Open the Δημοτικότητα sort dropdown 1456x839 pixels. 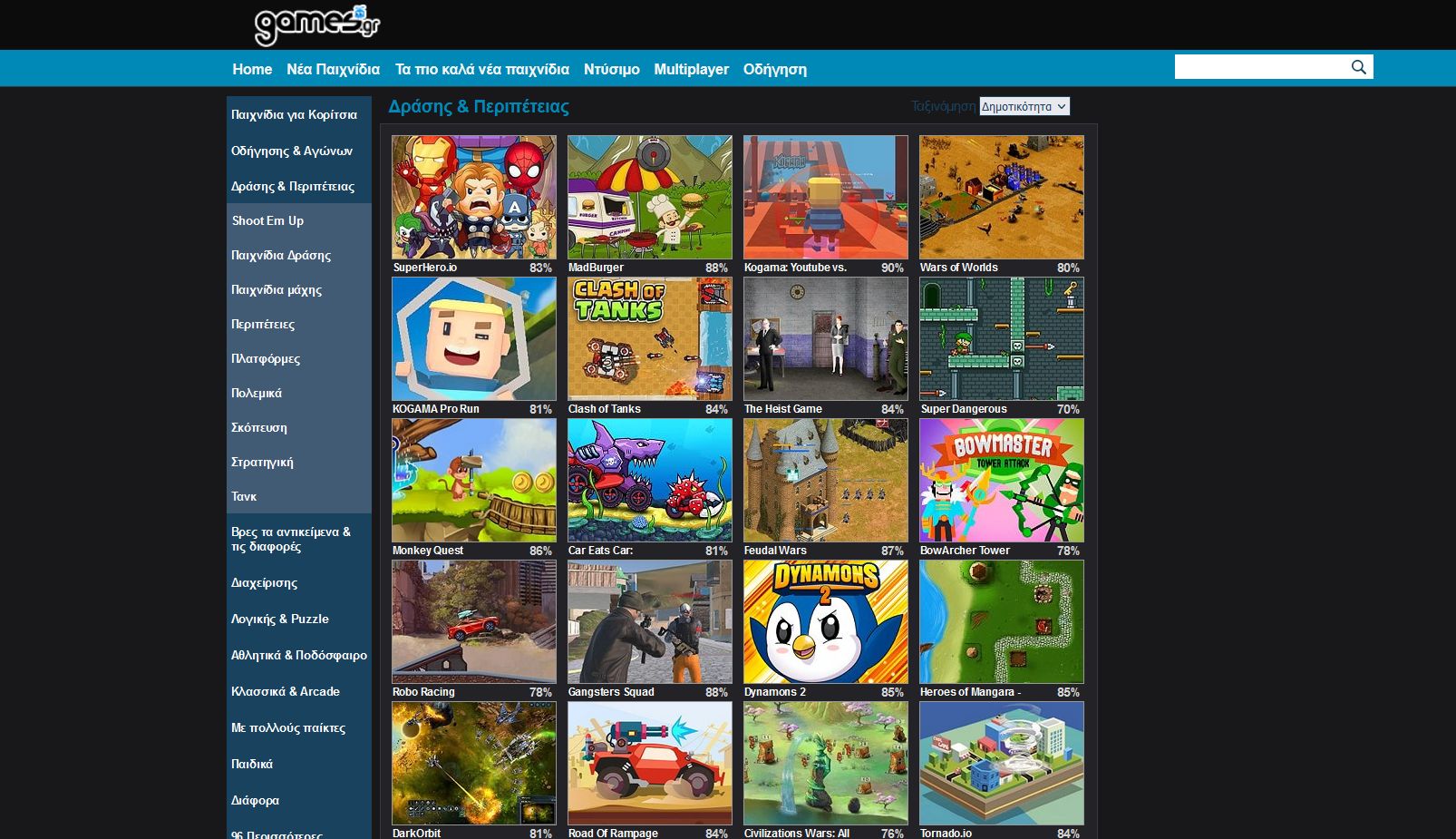[x=1024, y=106]
